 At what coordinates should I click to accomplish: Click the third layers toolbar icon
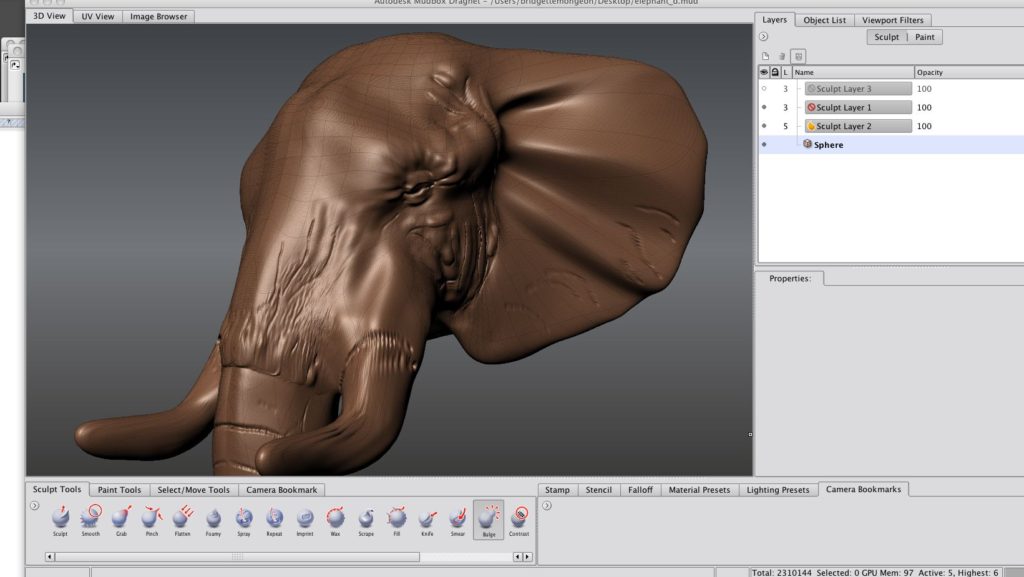coord(798,56)
